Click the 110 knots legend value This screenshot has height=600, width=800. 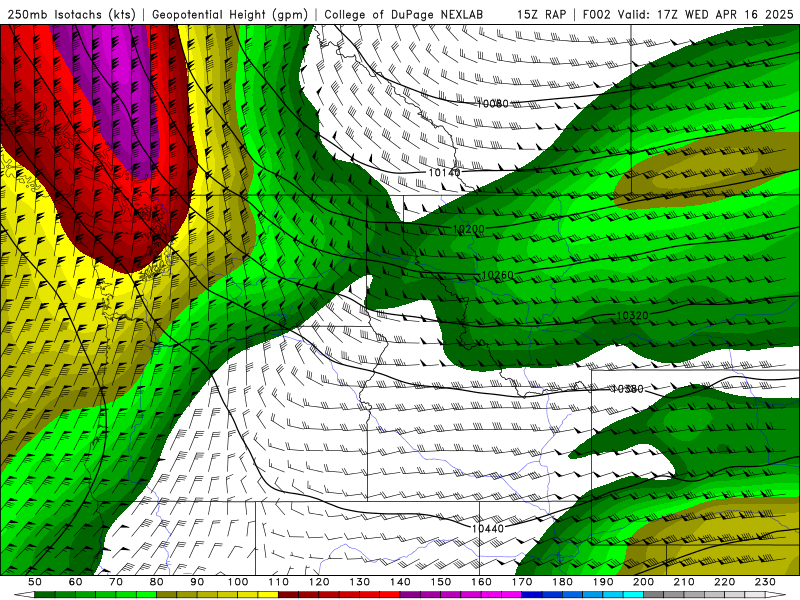coord(279,582)
